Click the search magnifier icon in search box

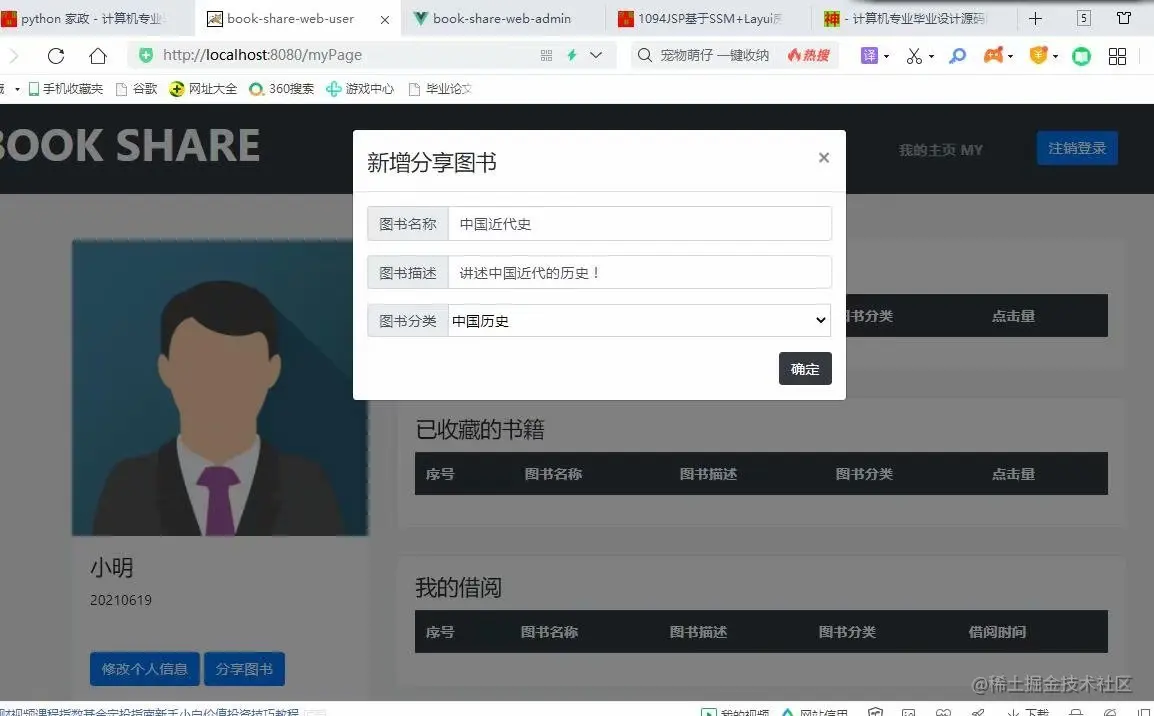tap(645, 55)
